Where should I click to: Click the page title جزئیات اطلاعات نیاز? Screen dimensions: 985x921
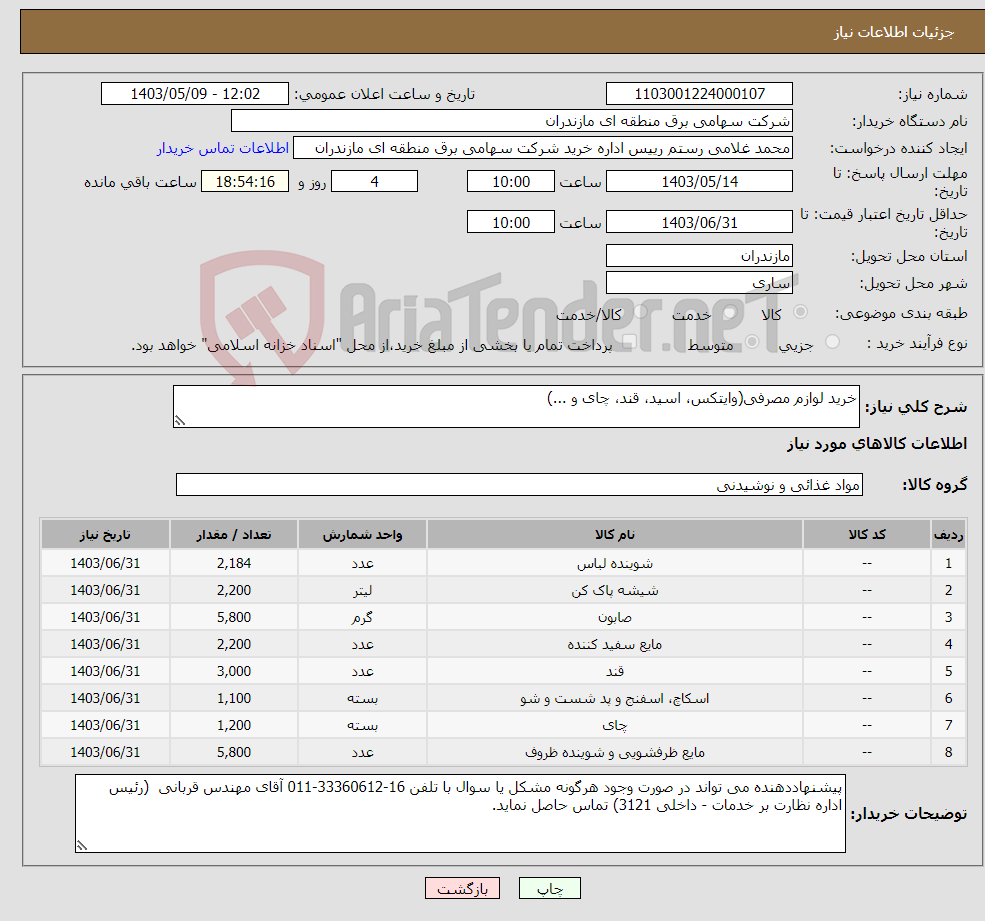(893, 32)
